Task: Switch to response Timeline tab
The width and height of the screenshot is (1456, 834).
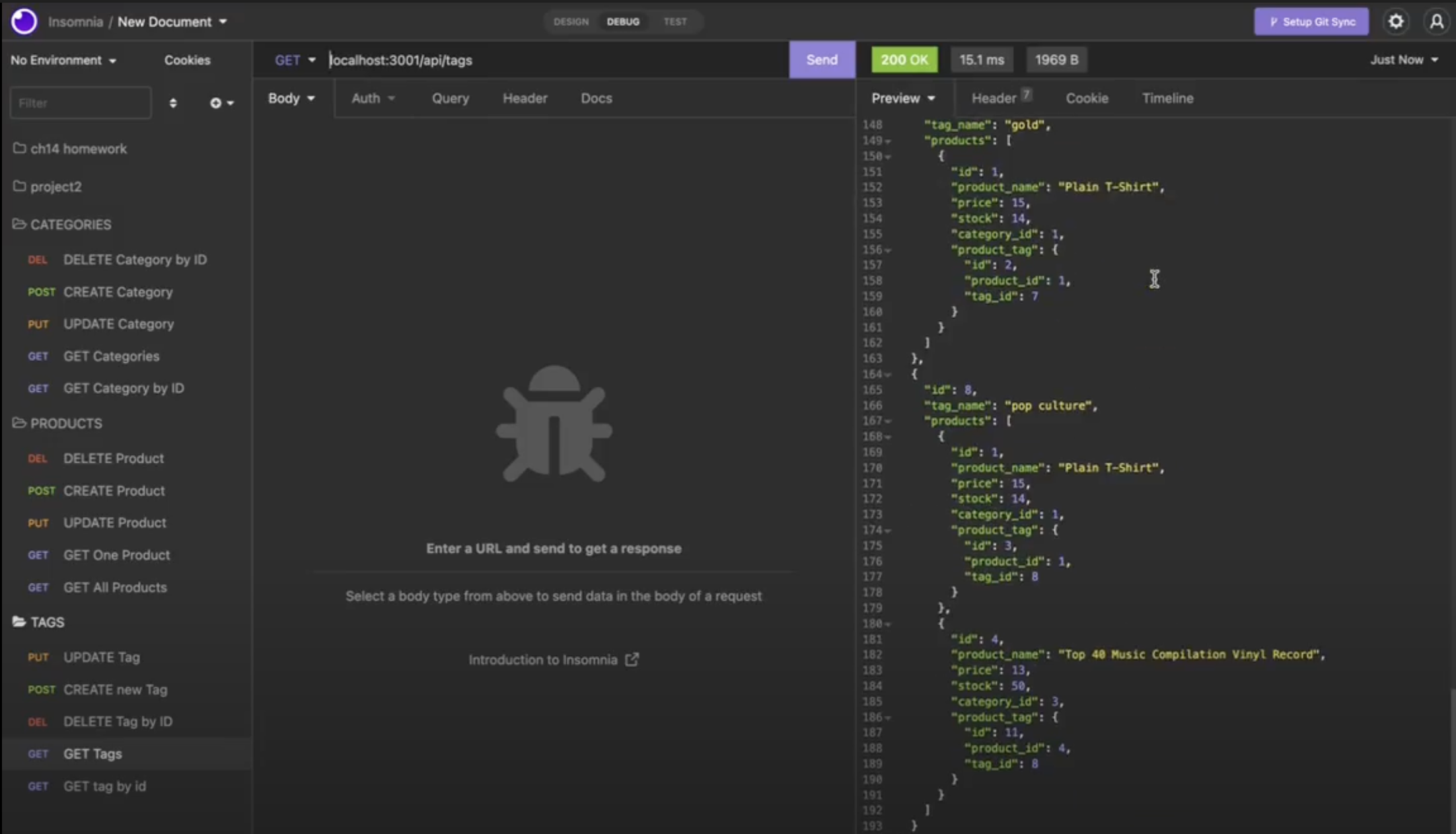Action: (x=1167, y=98)
